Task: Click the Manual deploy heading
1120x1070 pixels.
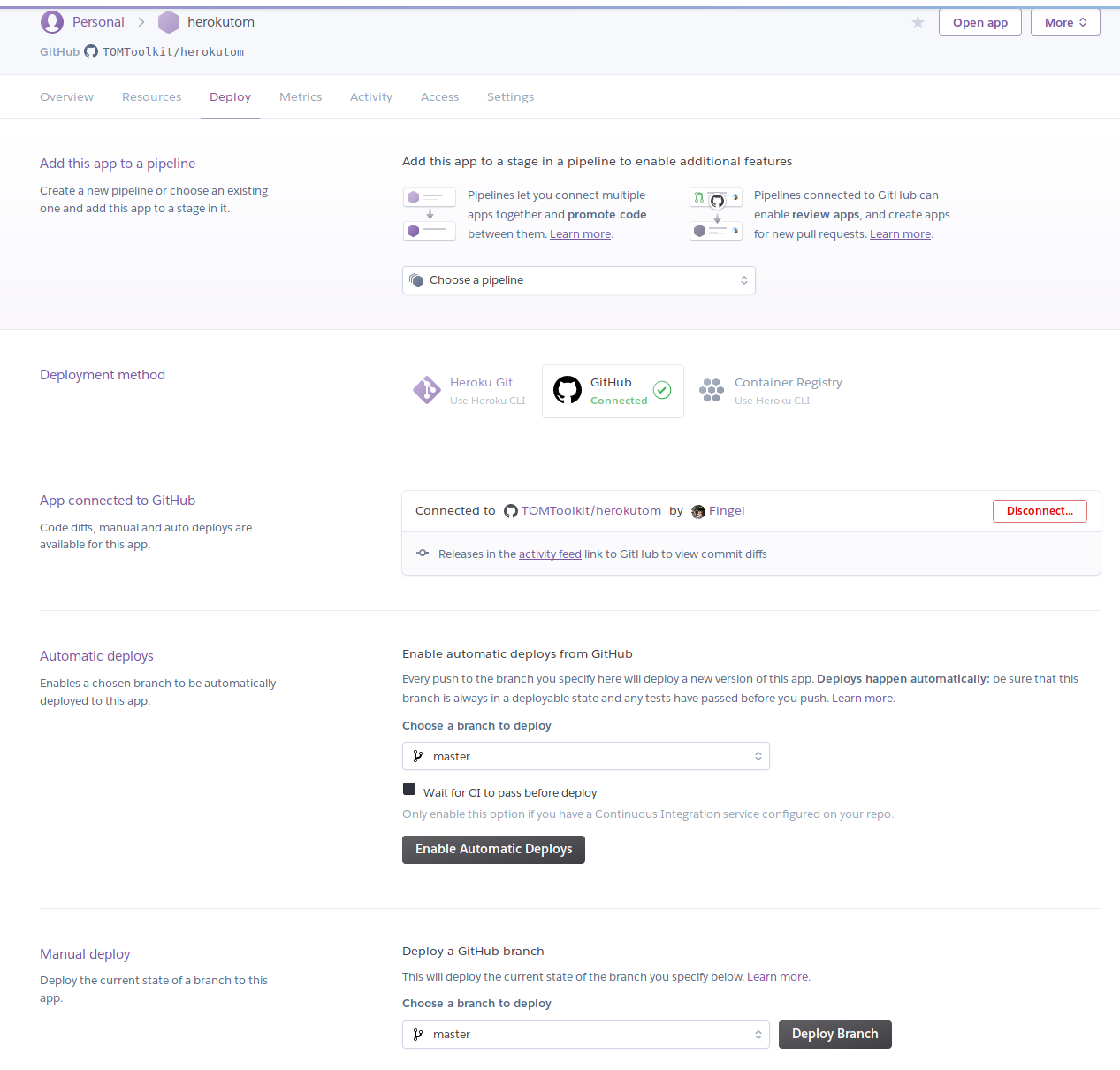Action: 85,954
